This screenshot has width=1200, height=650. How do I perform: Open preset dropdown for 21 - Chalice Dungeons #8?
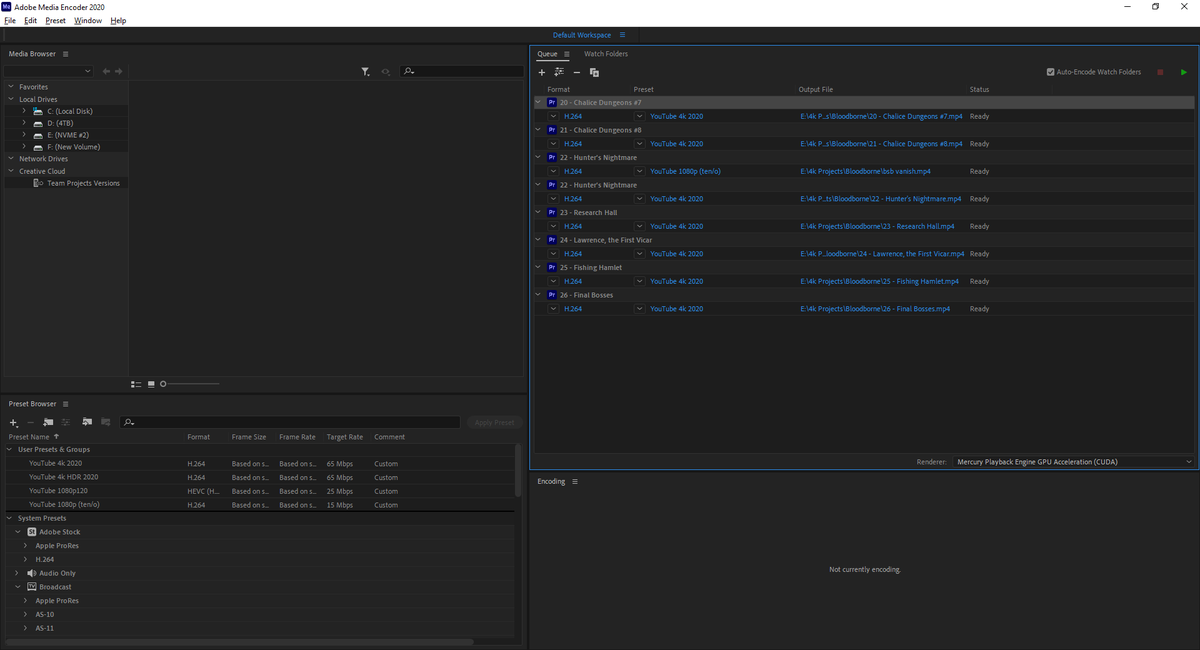click(639, 144)
